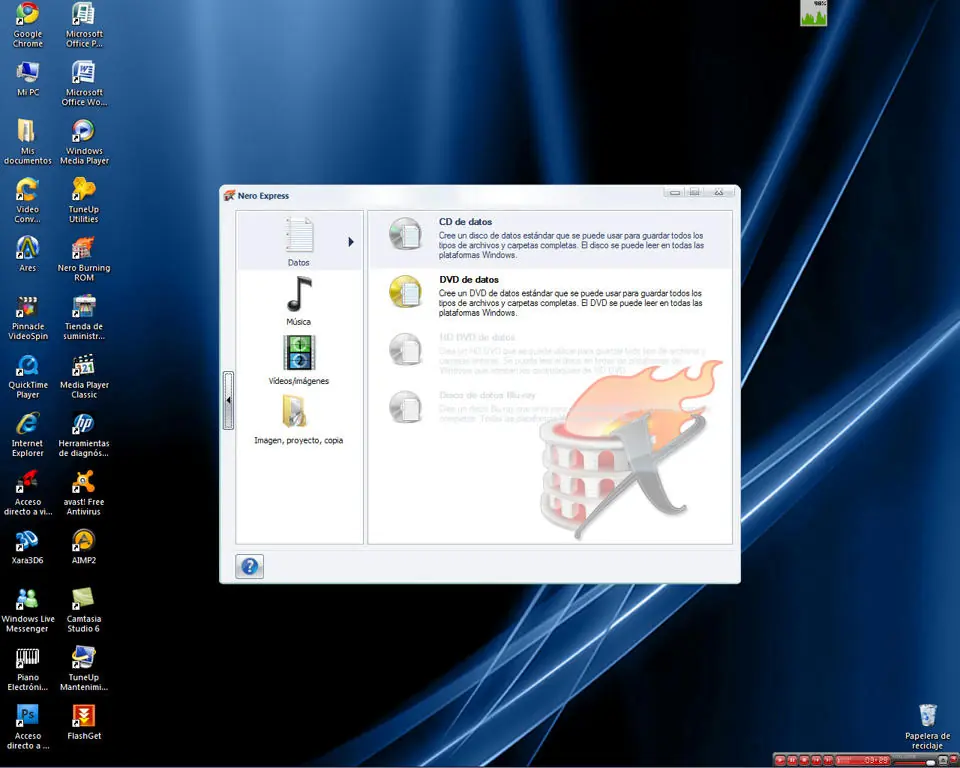Select the Datos category icon
960x768 pixels.
tap(299, 236)
